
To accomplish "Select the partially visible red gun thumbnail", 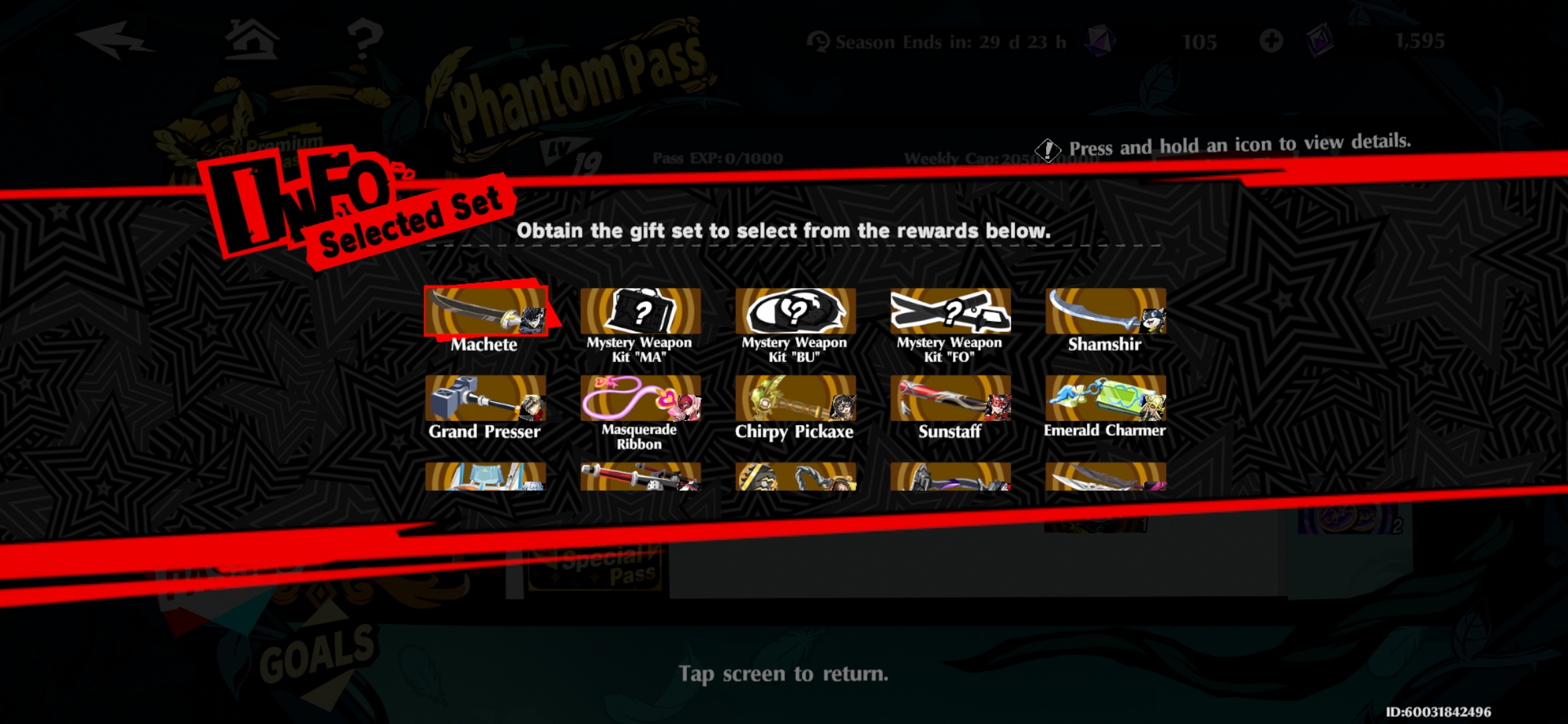I will tap(641, 477).
